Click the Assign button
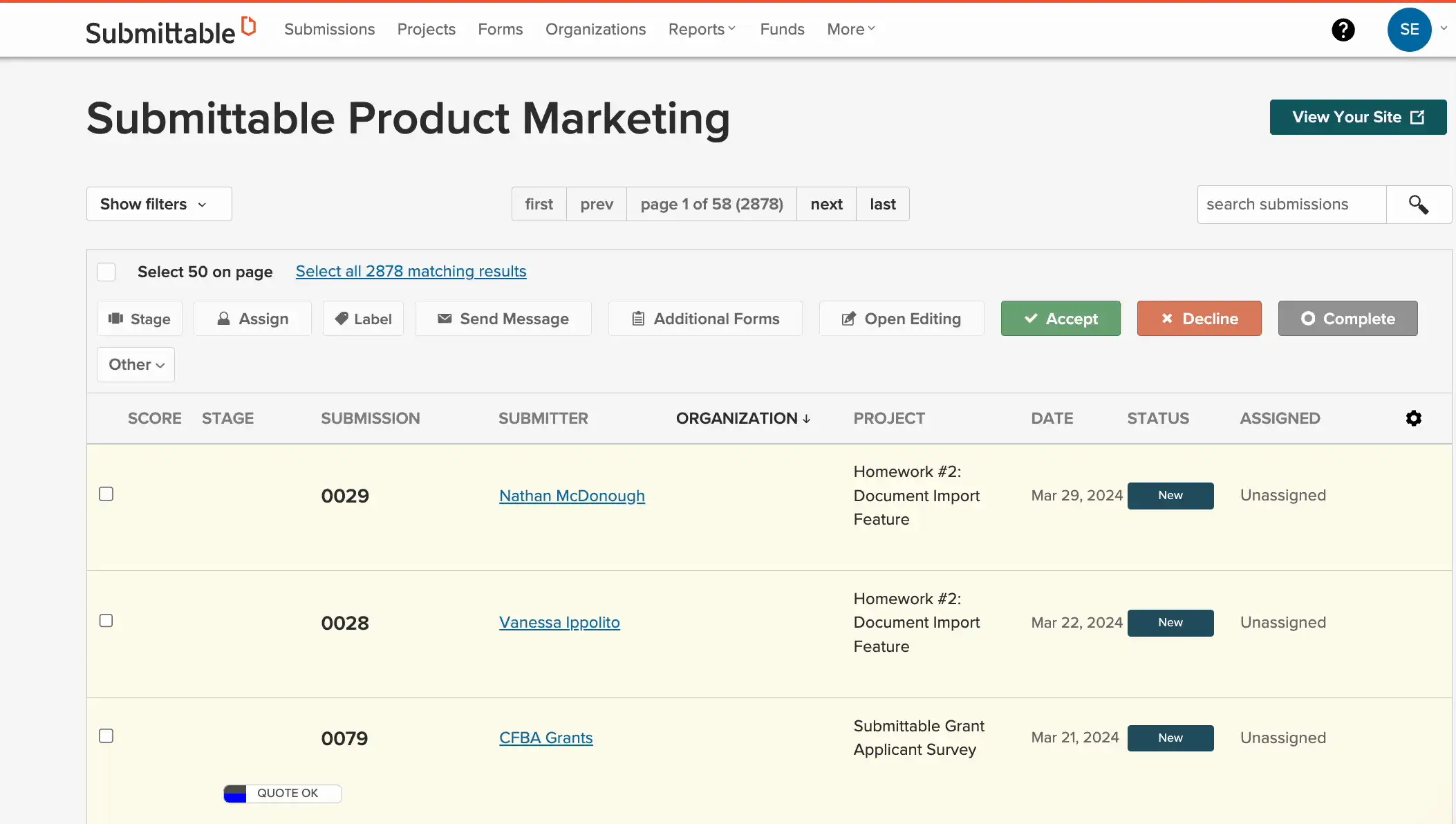Image resolution: width=1456 pixels, height=824 pixels. coord(252,319)
